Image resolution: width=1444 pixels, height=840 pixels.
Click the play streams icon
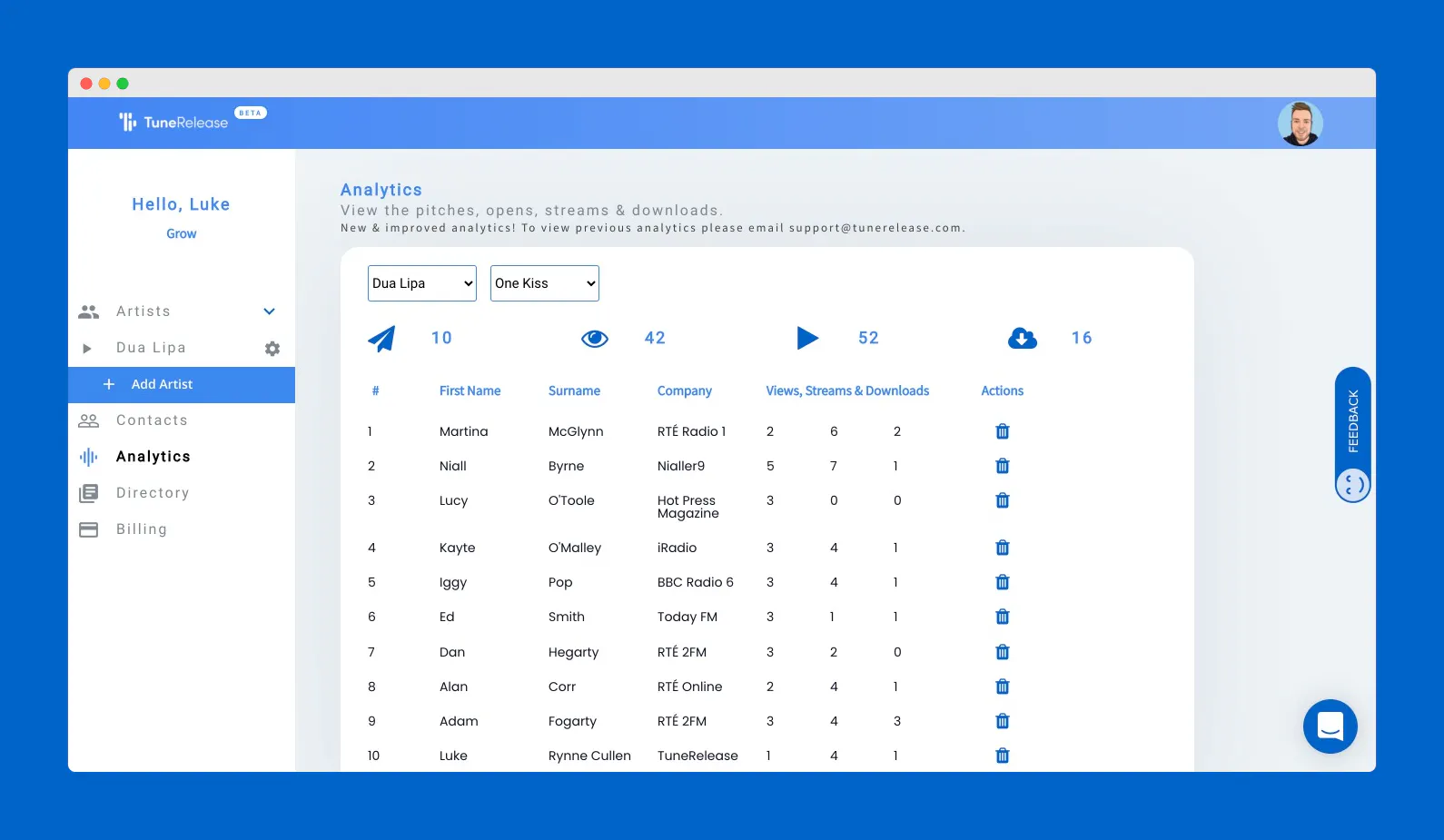tap(807, 338)
